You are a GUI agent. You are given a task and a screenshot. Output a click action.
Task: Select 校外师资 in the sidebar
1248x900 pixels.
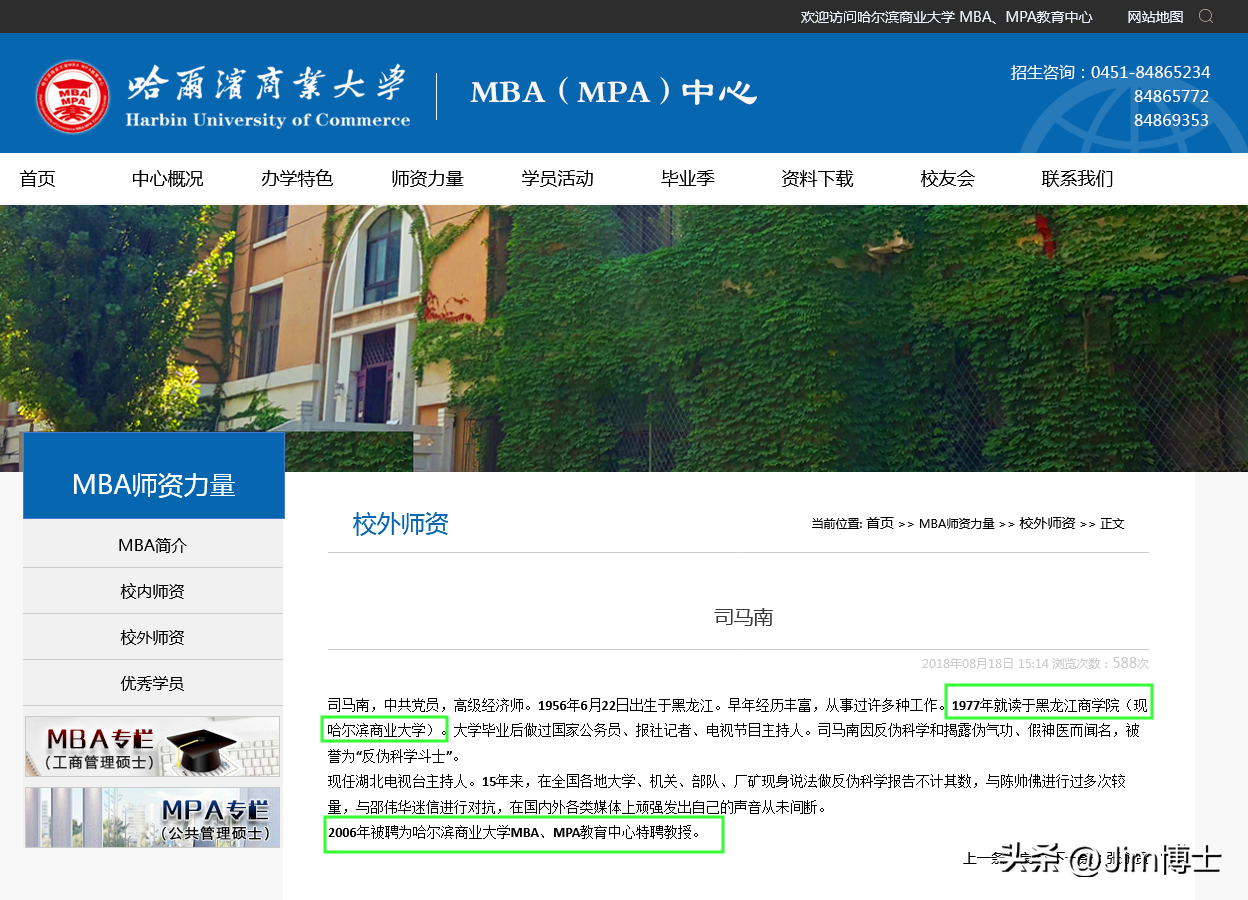tap(153, 637)
